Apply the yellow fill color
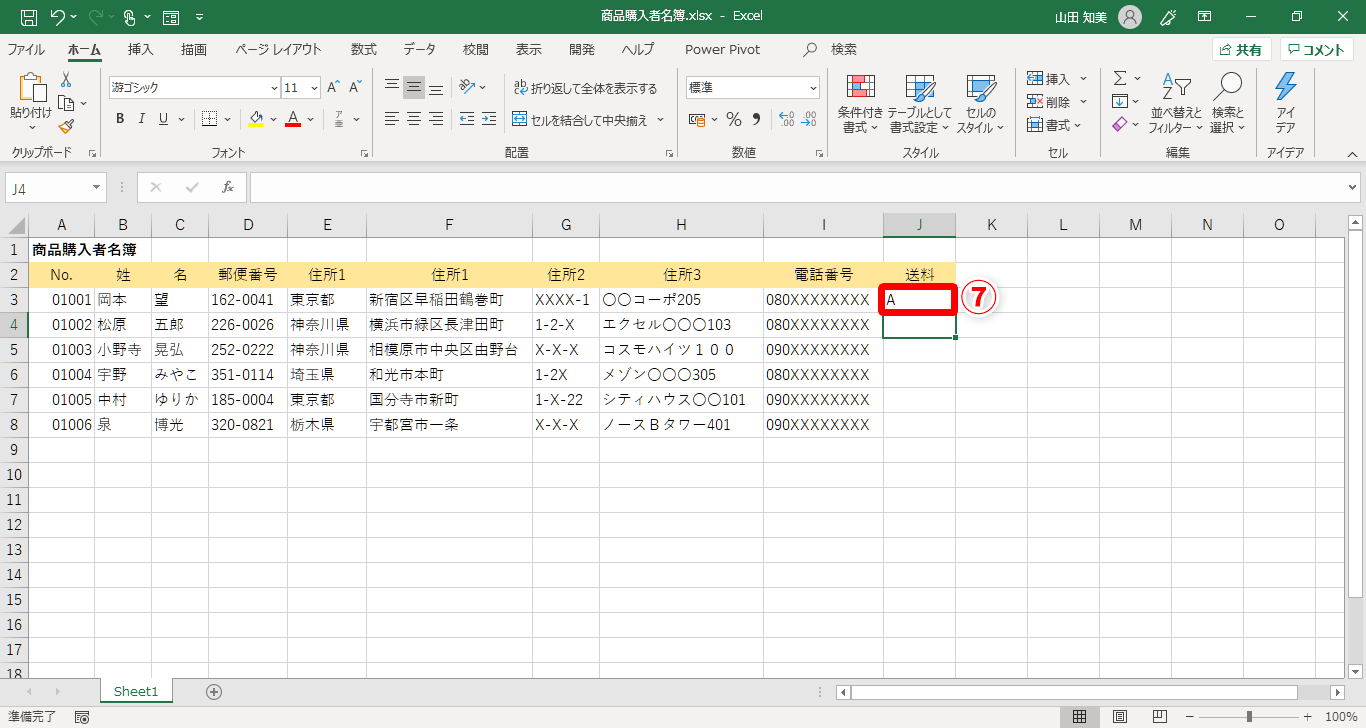The image size is (1366, 728). (256, 119)
